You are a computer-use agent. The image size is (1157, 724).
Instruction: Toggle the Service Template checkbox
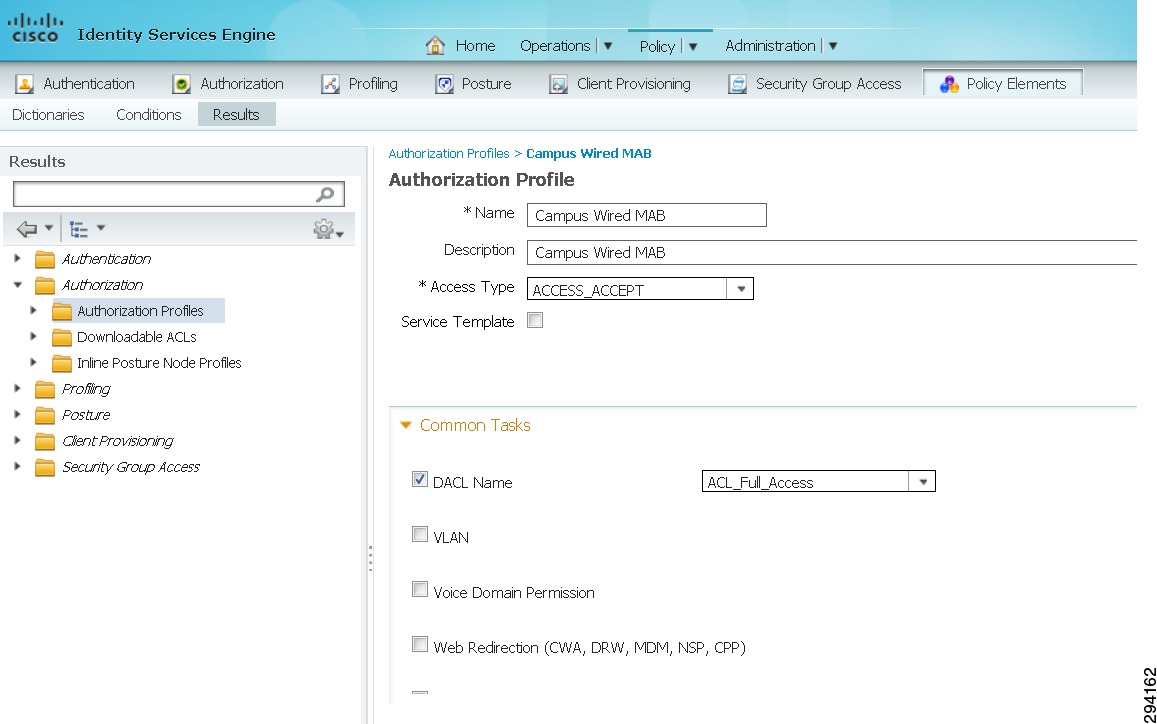coord(535,320)
